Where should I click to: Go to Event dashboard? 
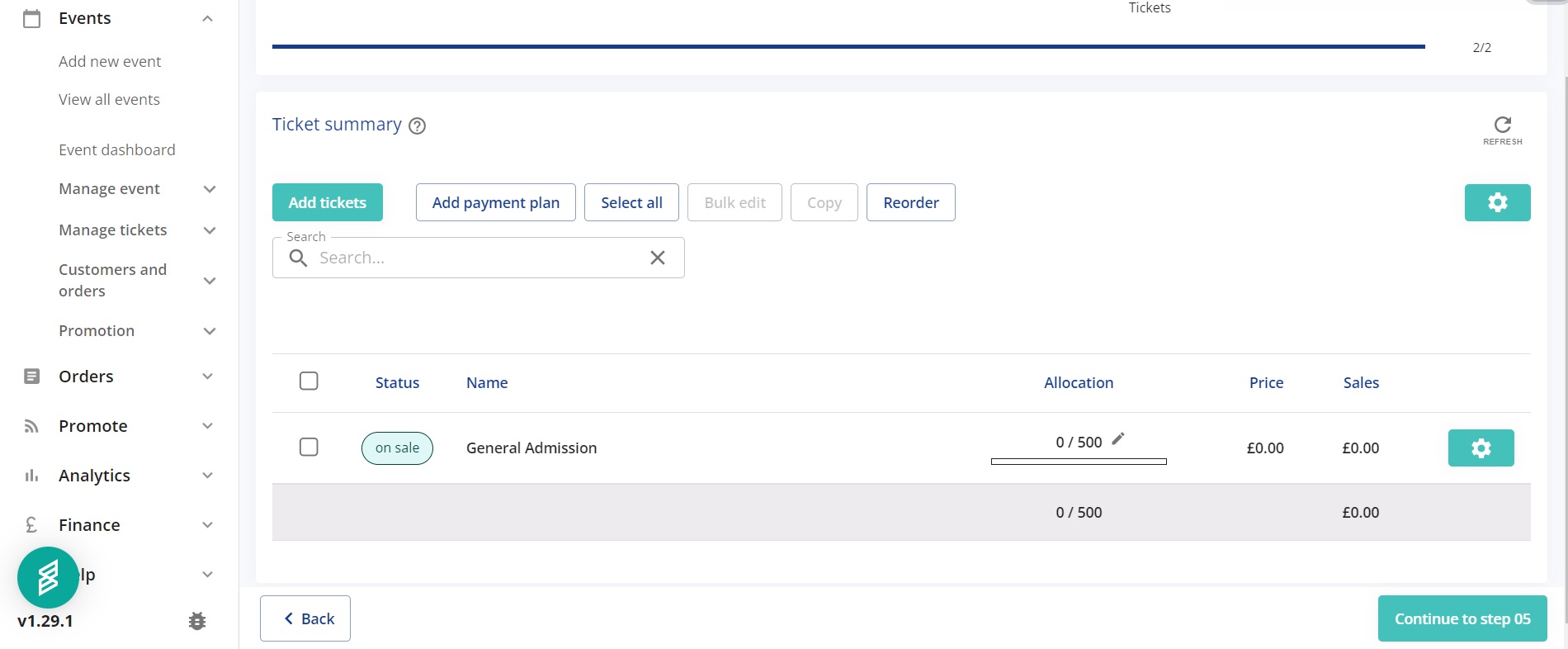pos(116,149)
